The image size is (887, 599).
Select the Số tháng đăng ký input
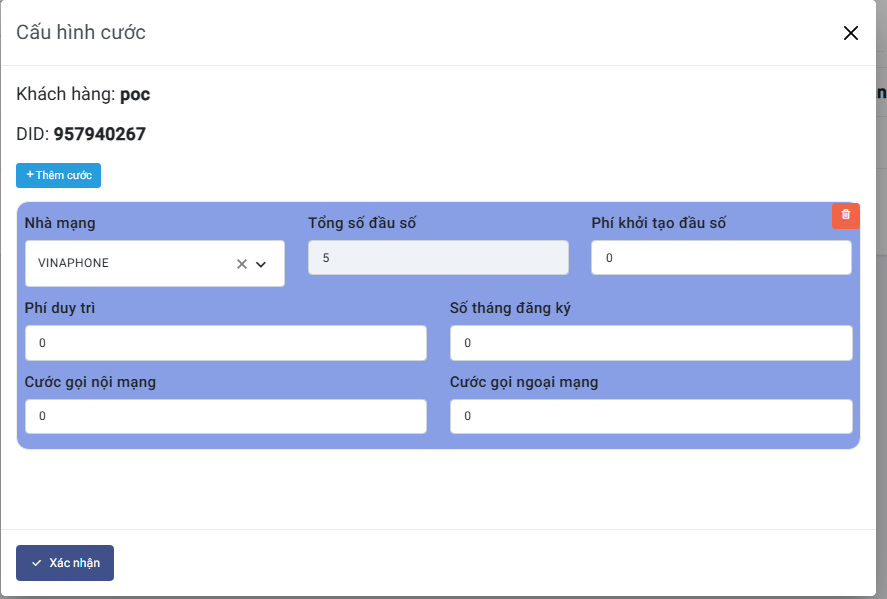(x=651, y=343)
